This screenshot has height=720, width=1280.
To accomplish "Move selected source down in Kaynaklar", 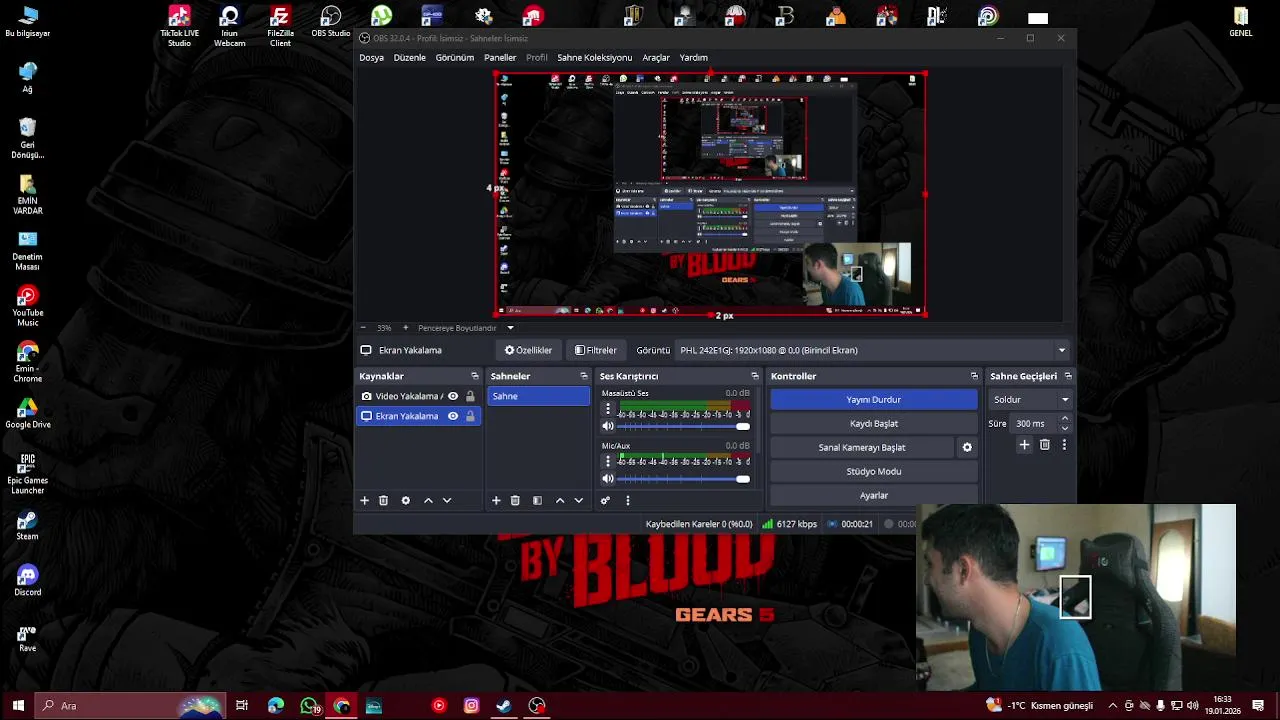I will (447, 500).
